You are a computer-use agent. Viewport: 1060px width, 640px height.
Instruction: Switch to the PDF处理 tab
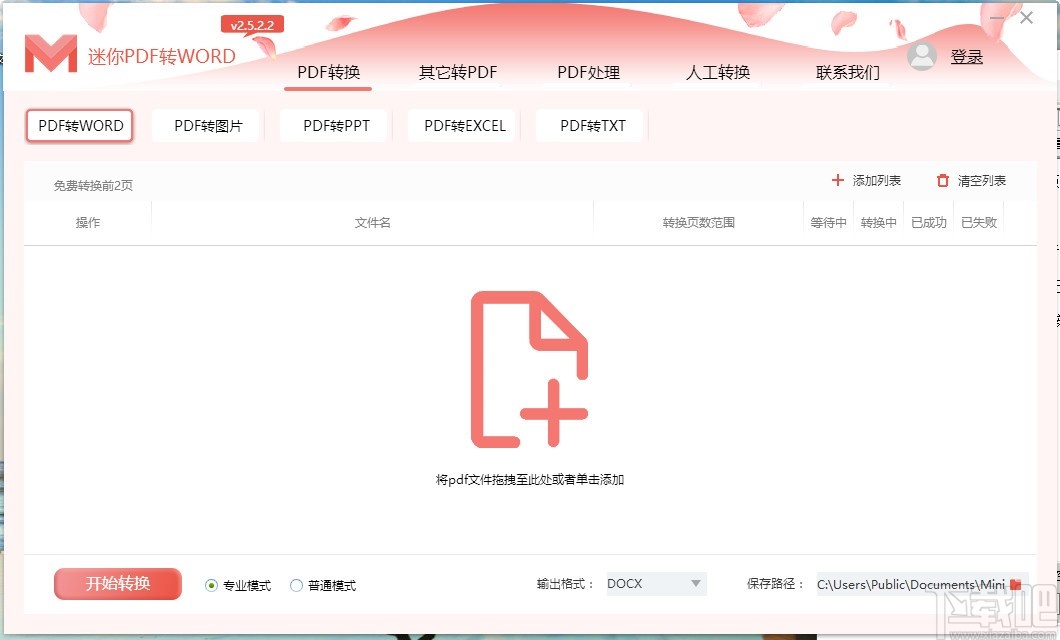[x=588, y=72]
